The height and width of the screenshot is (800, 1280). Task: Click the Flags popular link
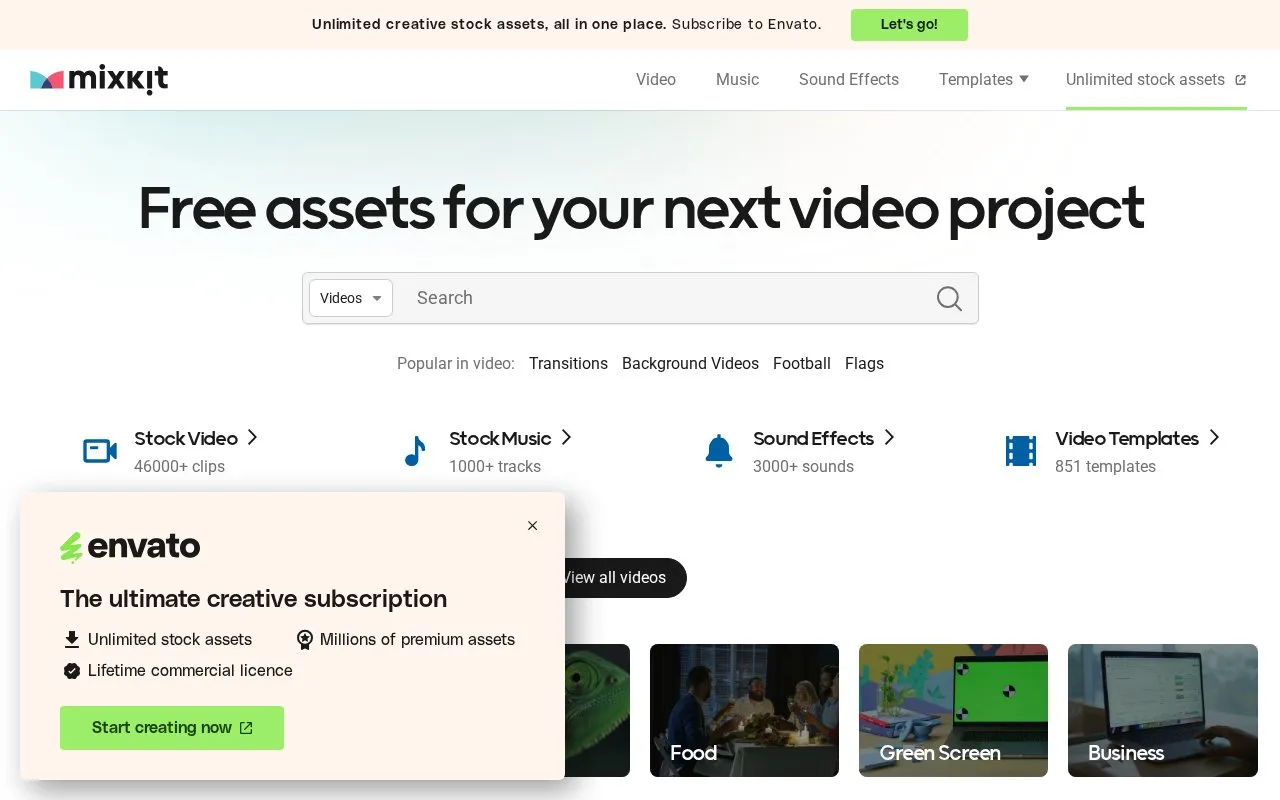point(864,363)
